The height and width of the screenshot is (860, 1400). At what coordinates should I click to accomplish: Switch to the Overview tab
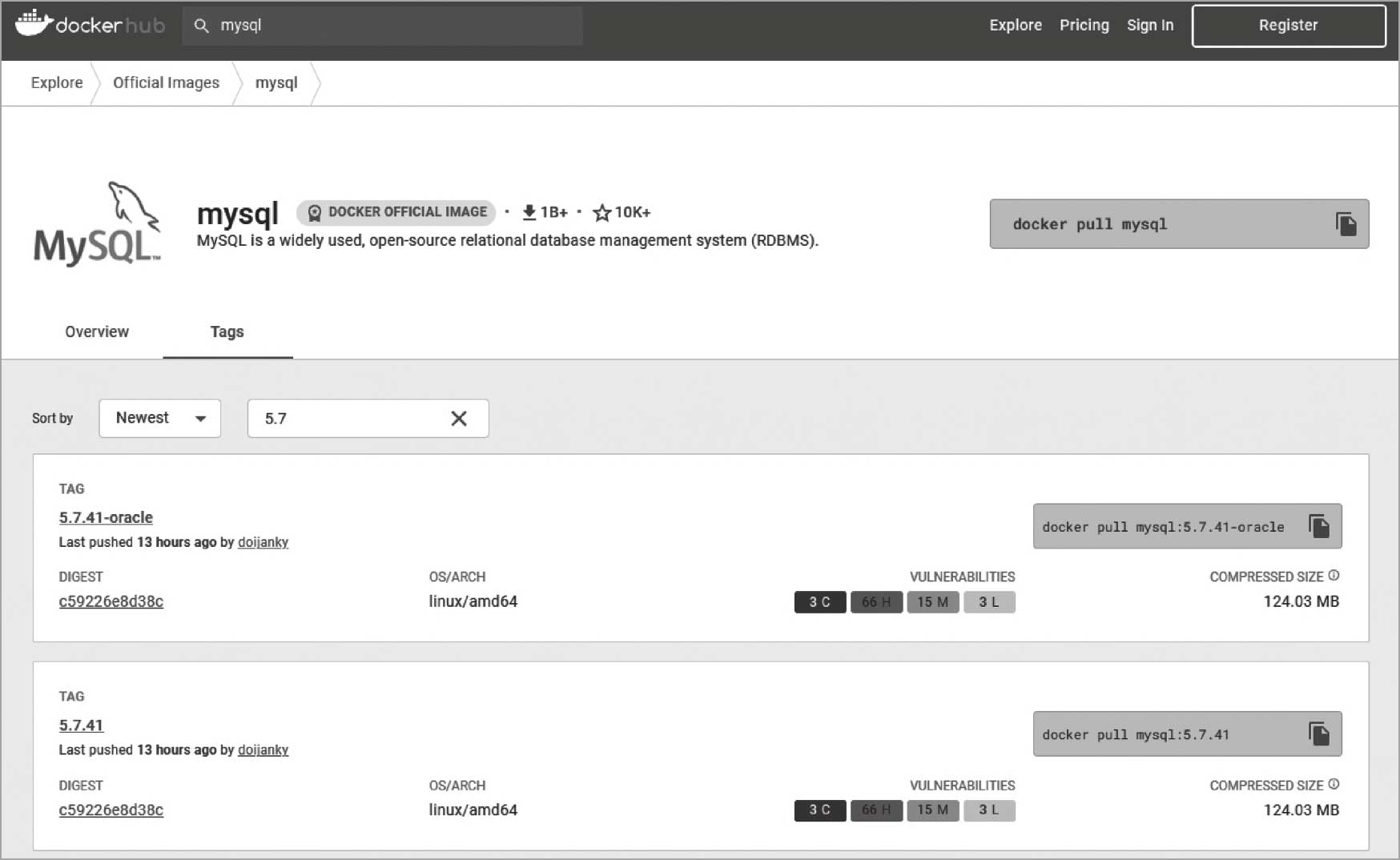pyautogui.click(x=97, y=332)
